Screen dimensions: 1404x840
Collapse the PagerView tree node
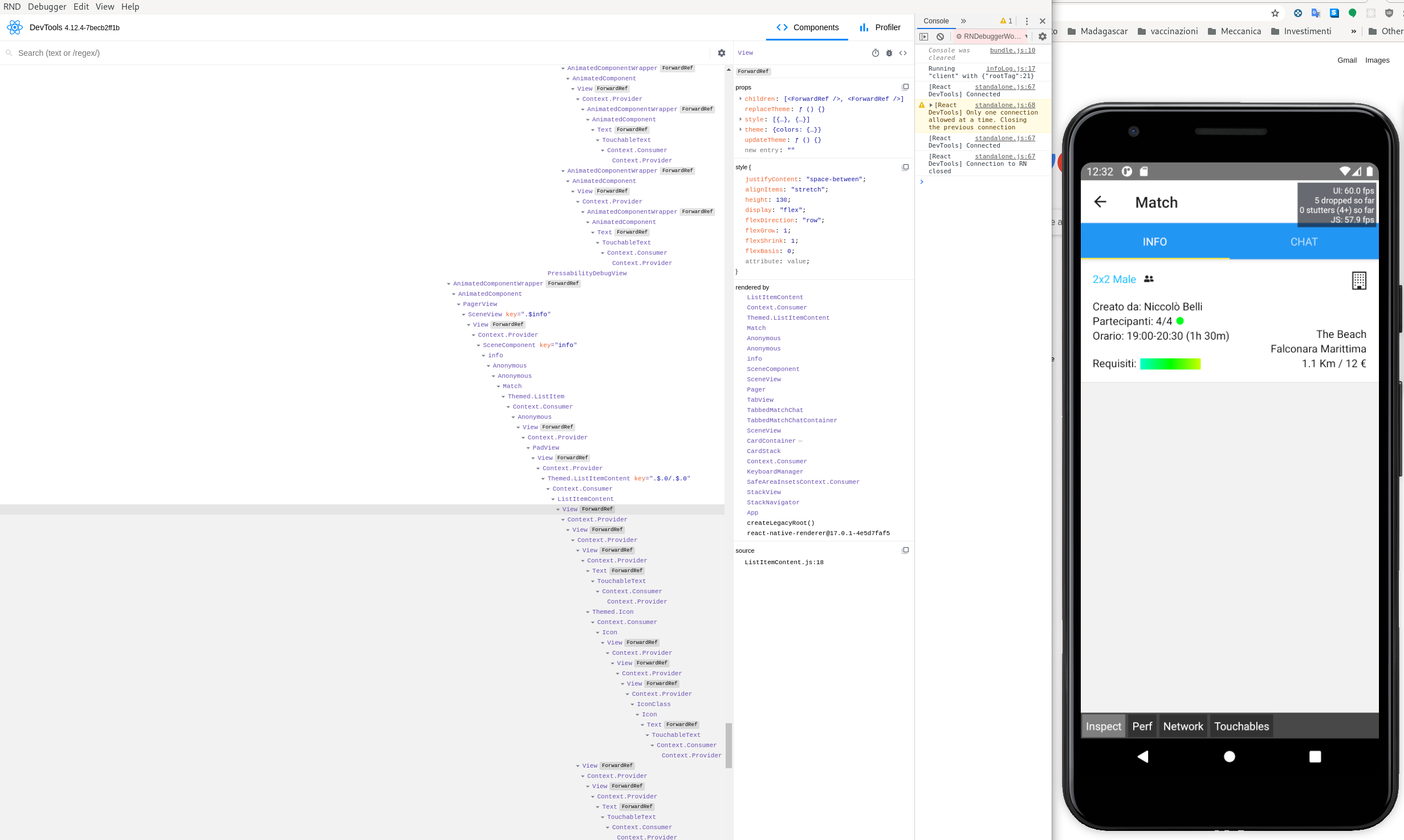click(459, 304)
